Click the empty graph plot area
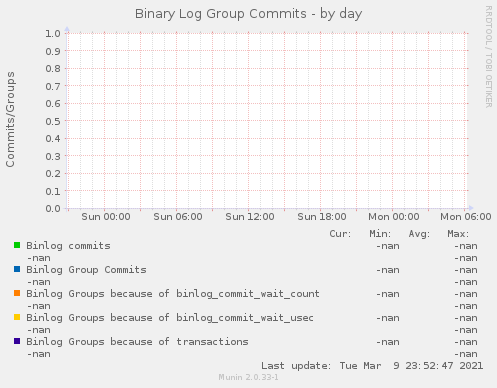Image resolution: width=497 pixels, height=388 pixels. (x=267, y=121)
